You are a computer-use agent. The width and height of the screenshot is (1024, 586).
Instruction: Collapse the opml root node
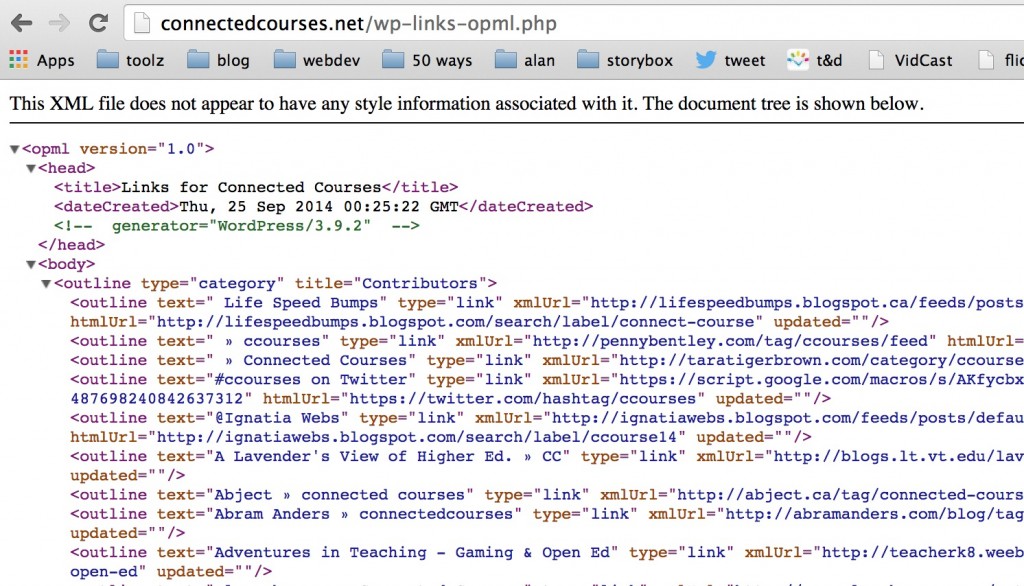pos(13,147)
